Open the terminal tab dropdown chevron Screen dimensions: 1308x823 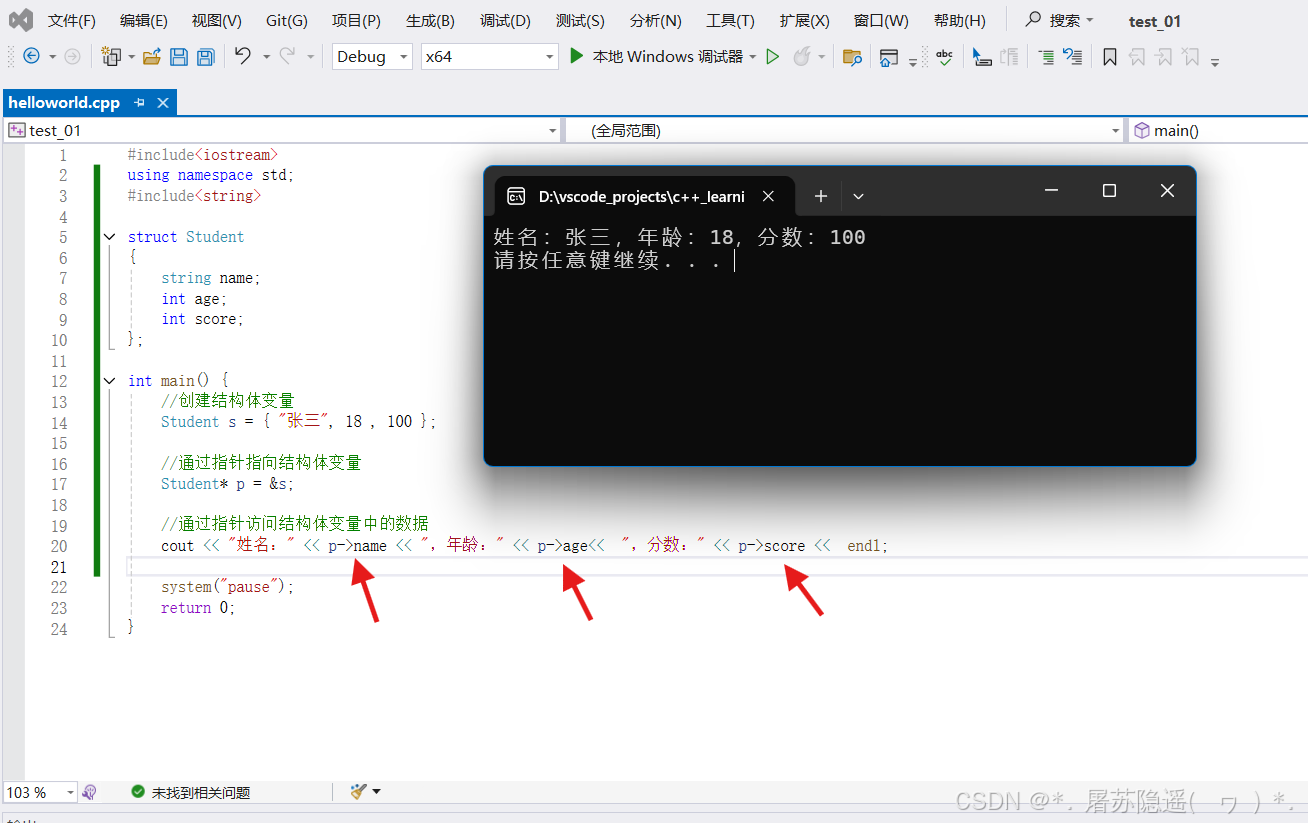(x=858, y=196)
